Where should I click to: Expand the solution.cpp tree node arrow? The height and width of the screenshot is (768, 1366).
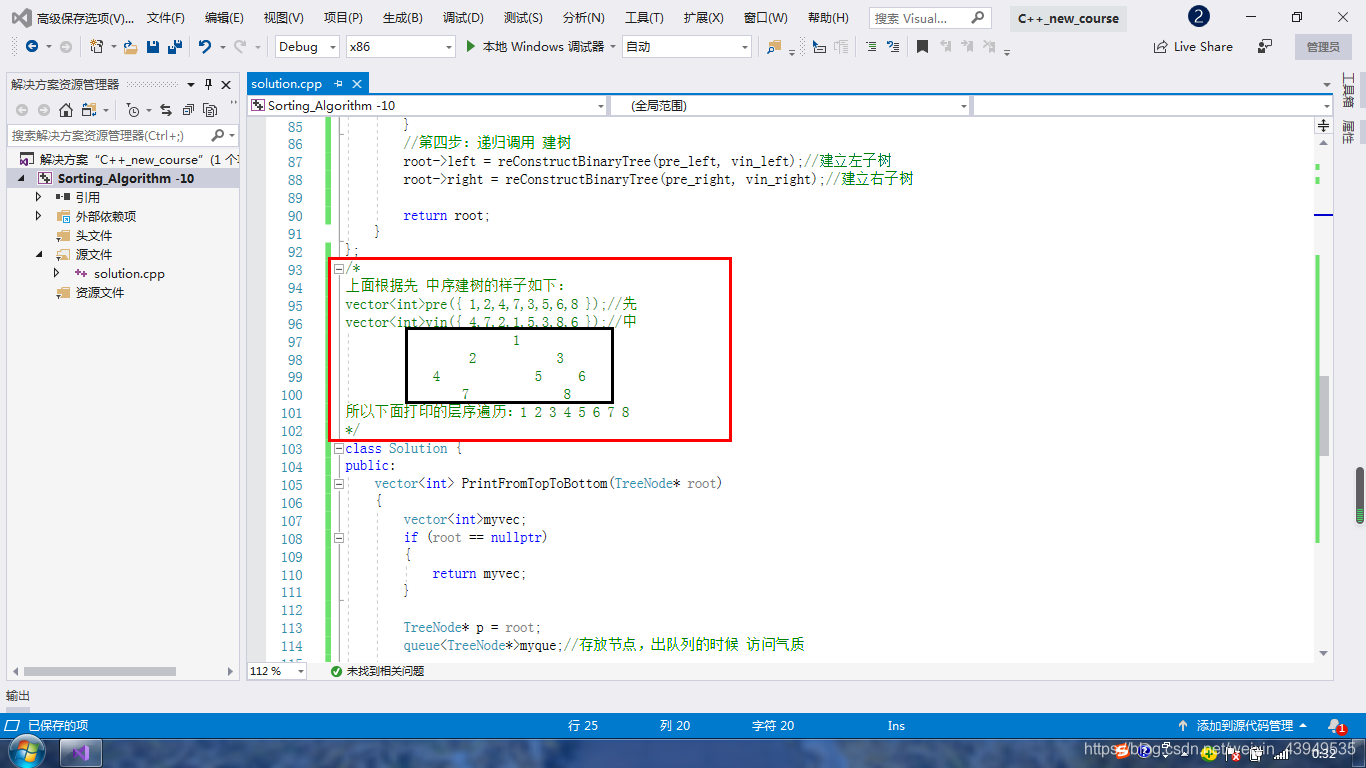[x=57, y=273]
